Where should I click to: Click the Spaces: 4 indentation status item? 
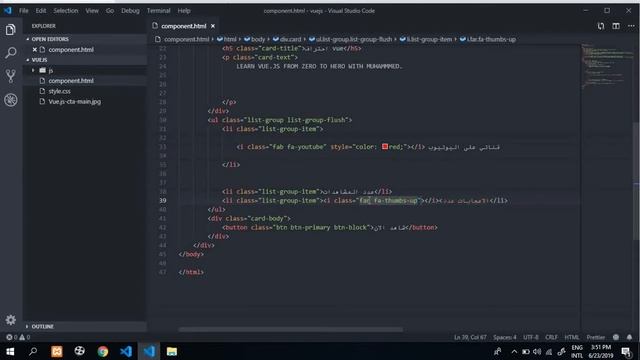(504, 338)
